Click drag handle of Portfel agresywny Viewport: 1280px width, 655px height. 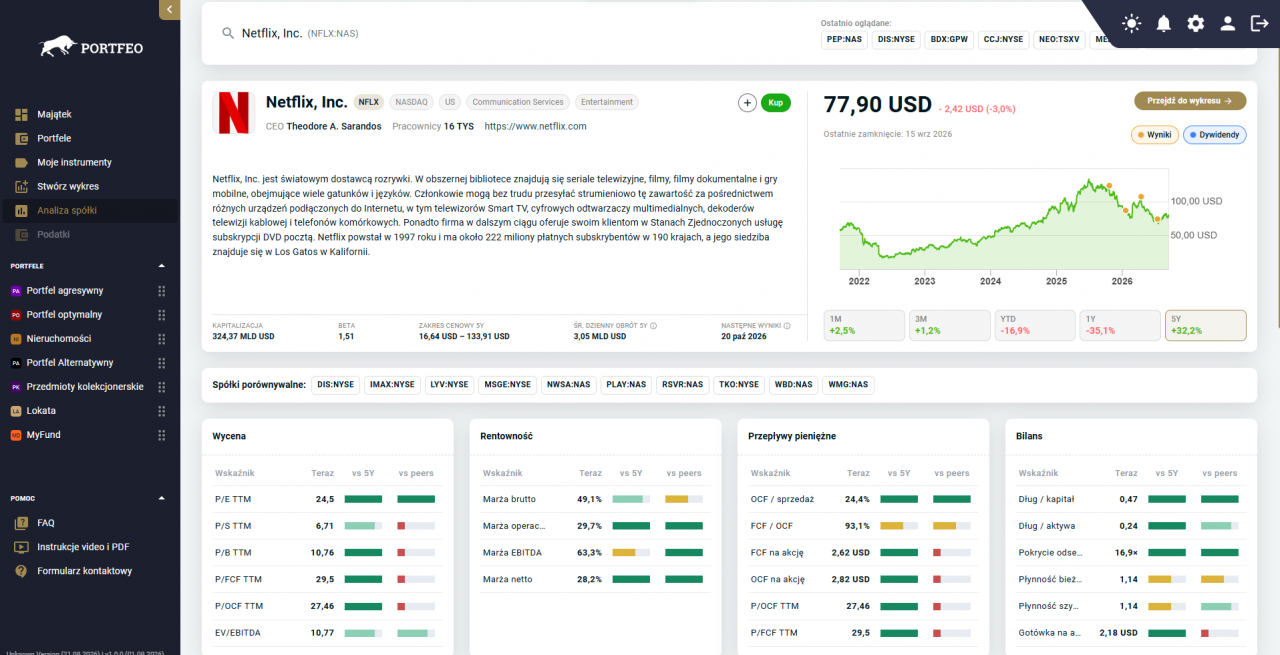pos(162,290)
